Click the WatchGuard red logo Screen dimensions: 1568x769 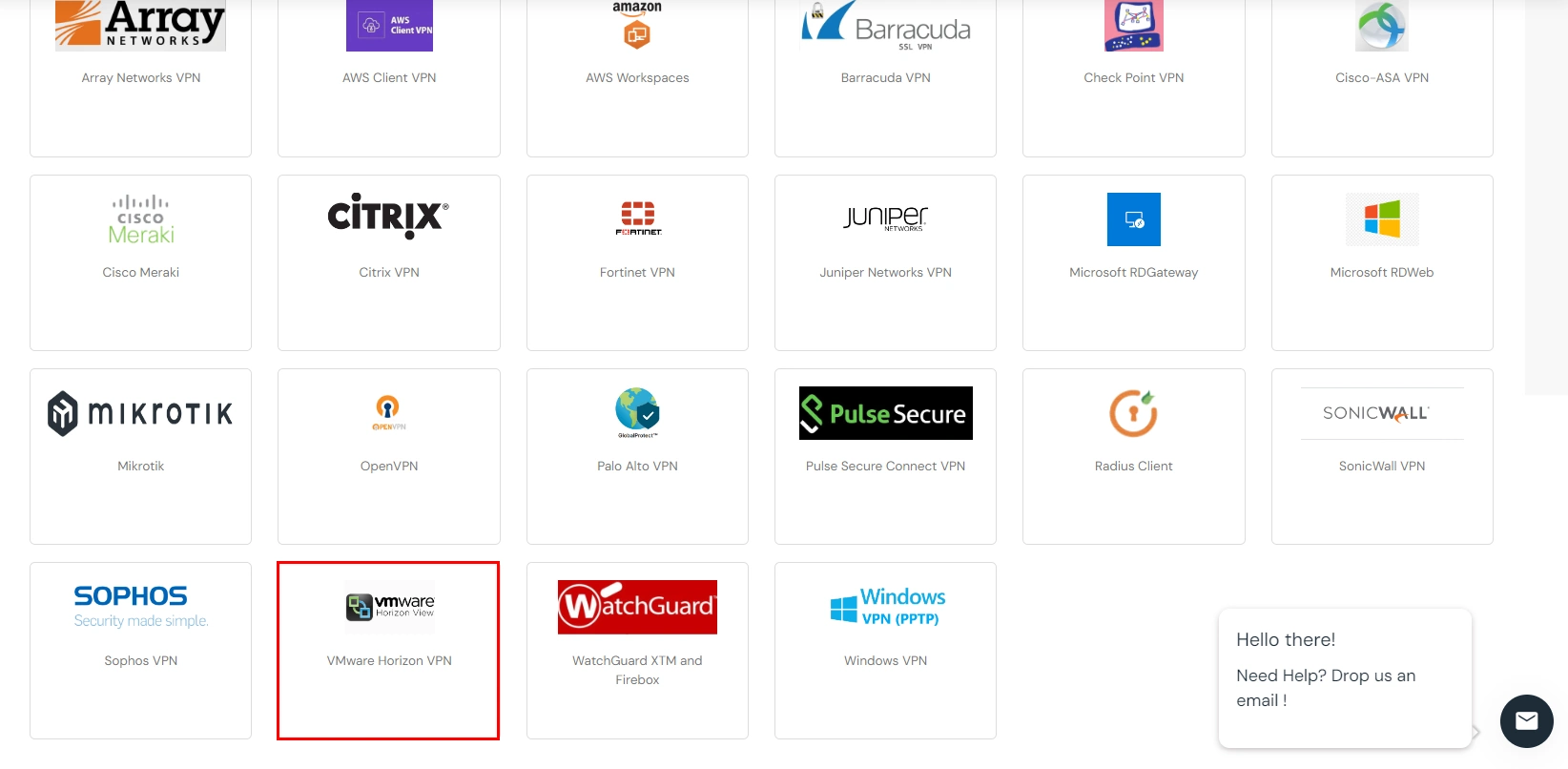[x=637, y=607]
